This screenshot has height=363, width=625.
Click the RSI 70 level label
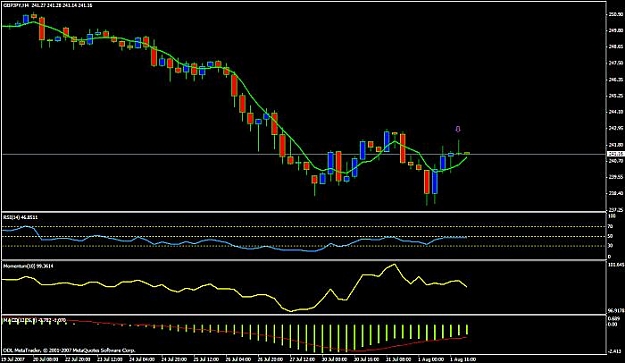611,227
